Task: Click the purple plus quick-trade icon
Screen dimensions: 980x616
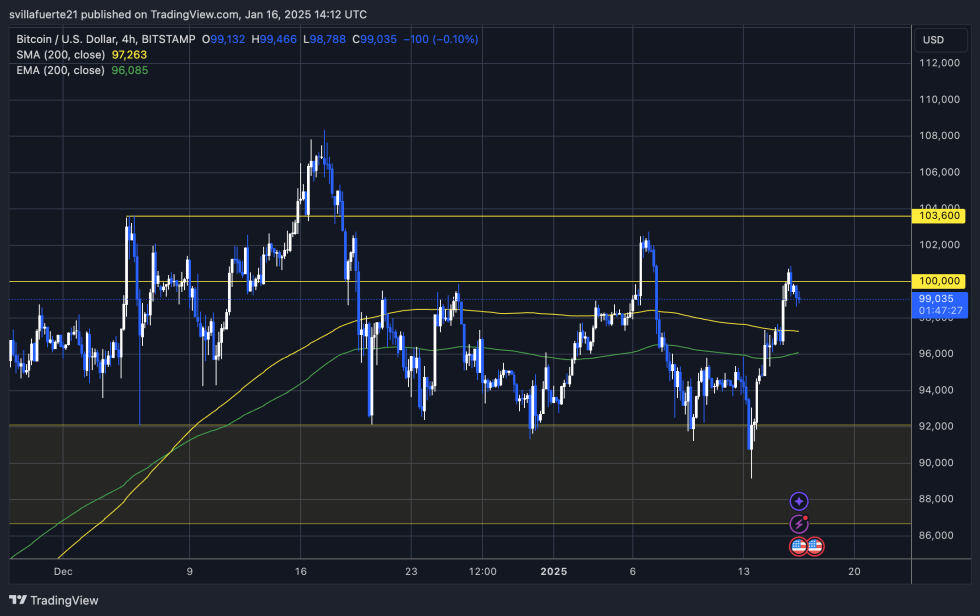Action: (798, 500)
